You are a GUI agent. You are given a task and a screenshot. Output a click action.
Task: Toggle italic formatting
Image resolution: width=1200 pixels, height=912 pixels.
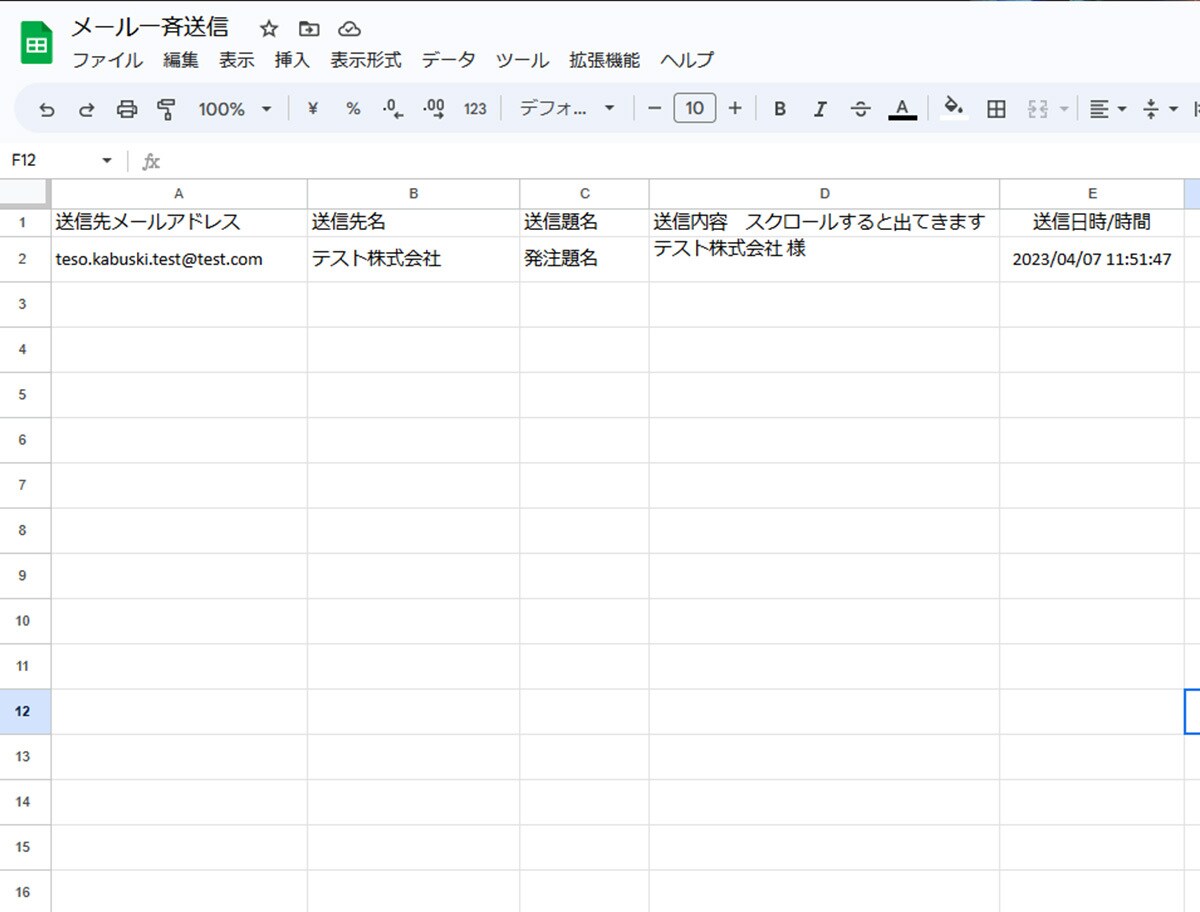820,109
